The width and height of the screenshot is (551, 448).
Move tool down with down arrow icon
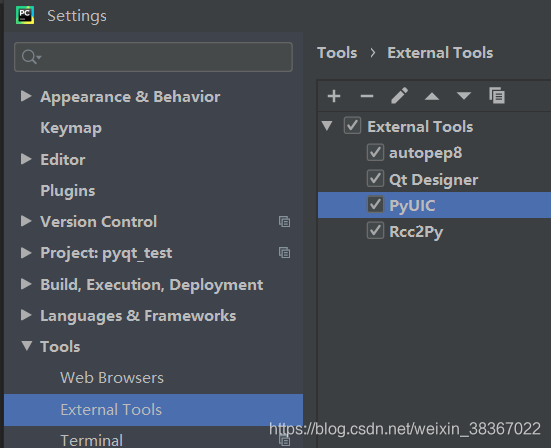(464, 96)
